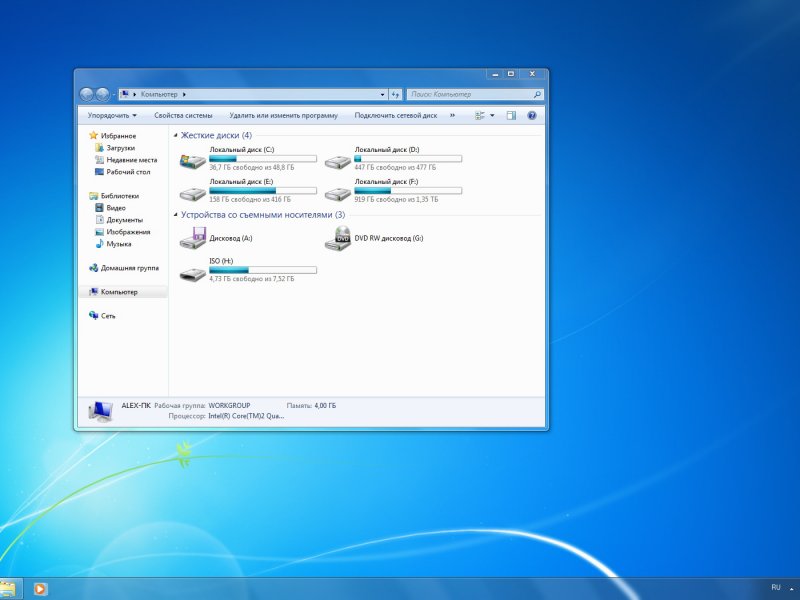Collapse the Жесткие диски group
800x600 pixels.
point(176,136)
